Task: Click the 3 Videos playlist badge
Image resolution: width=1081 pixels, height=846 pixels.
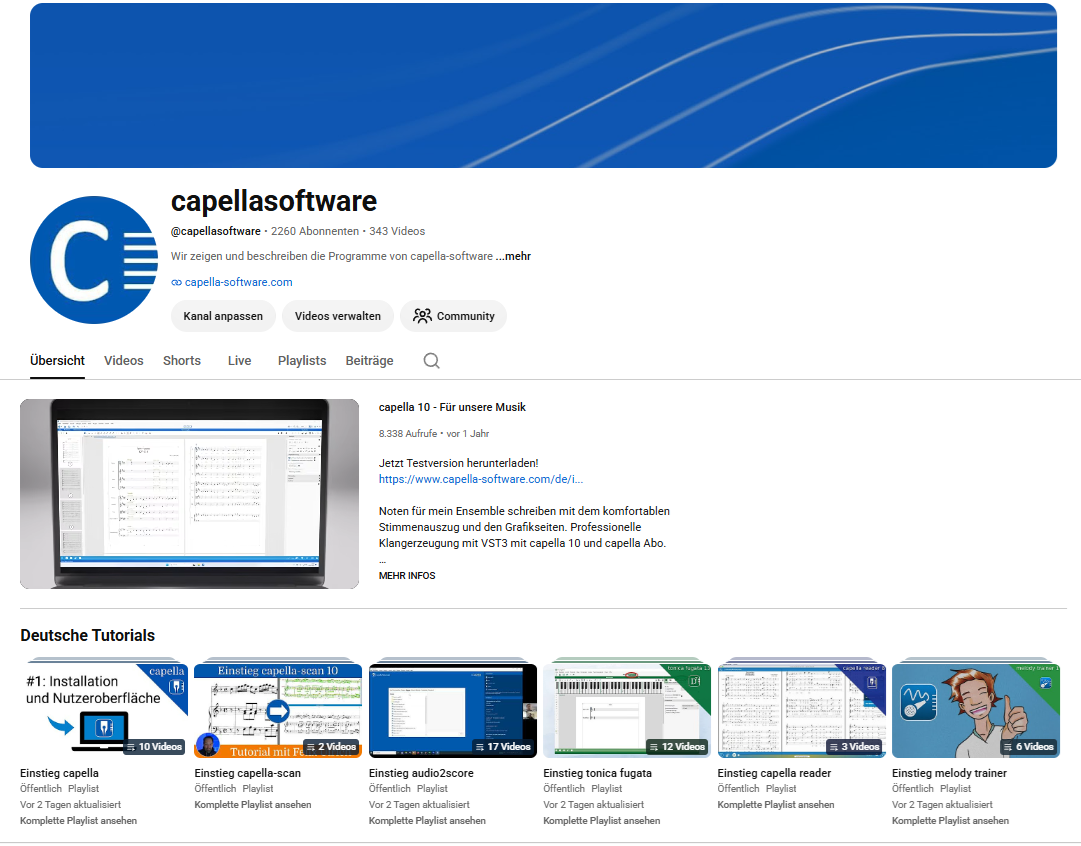Action: click(x=855, y=747)
